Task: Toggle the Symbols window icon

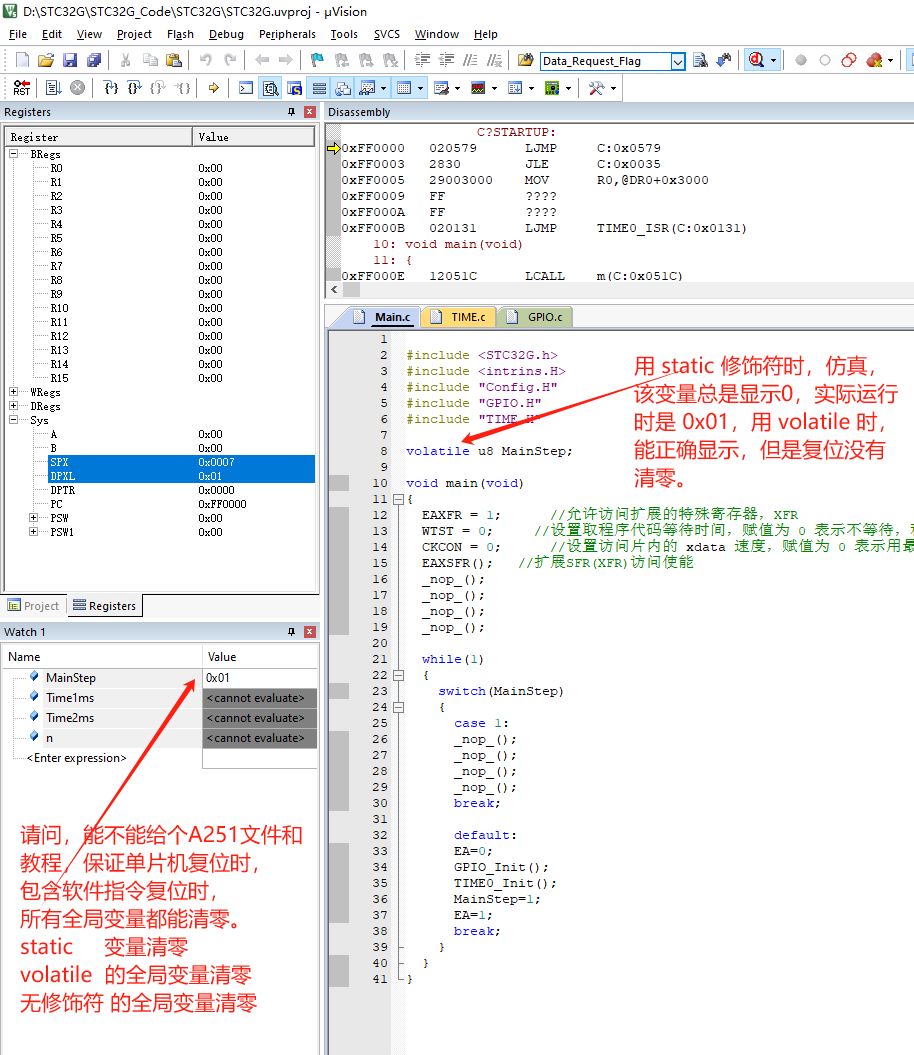Action: point(295,88)
